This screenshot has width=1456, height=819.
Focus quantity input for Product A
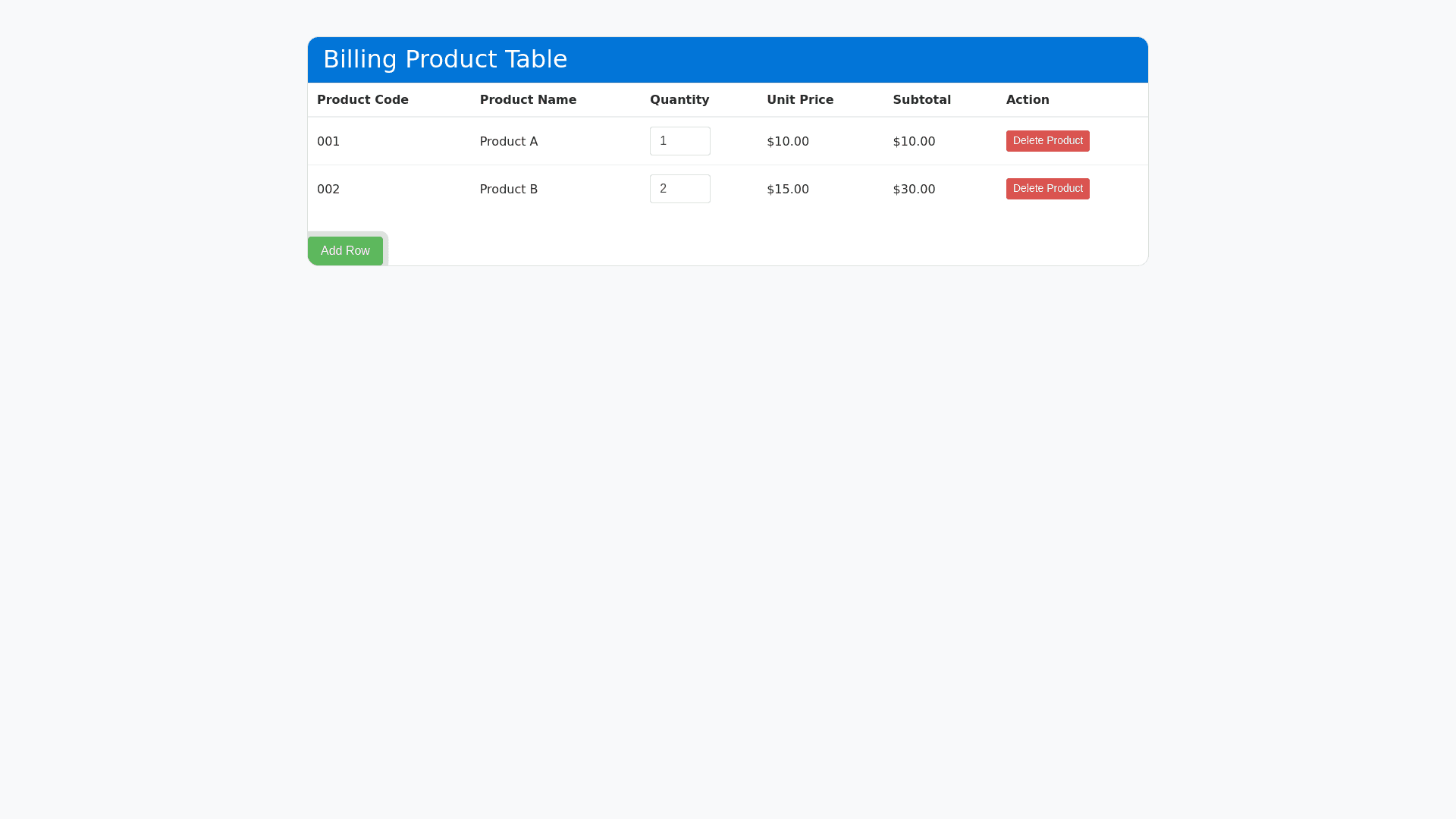[x=679, y=141]
